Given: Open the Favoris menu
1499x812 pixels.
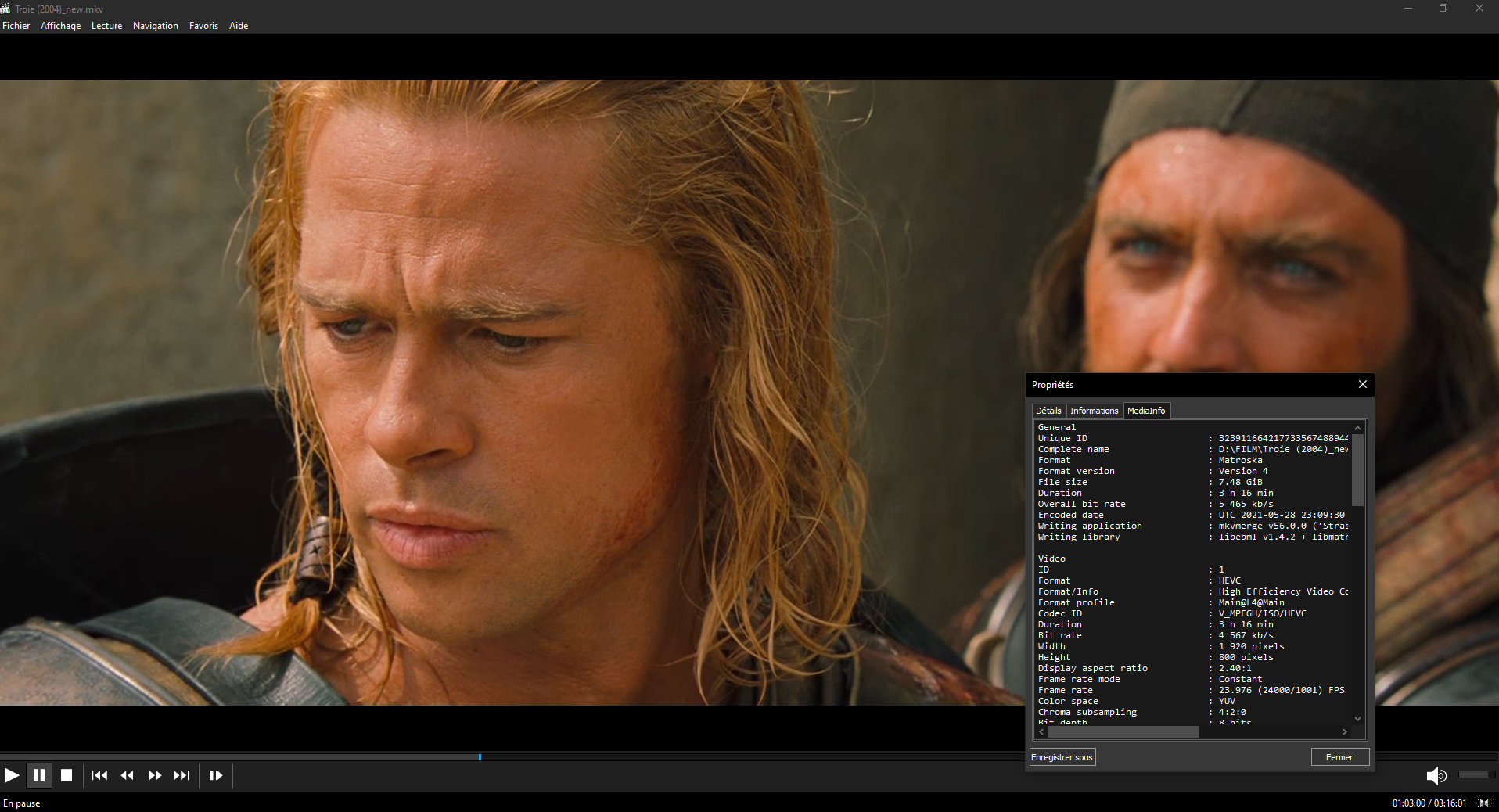Looking at the screenshot, I should [203, 26].
